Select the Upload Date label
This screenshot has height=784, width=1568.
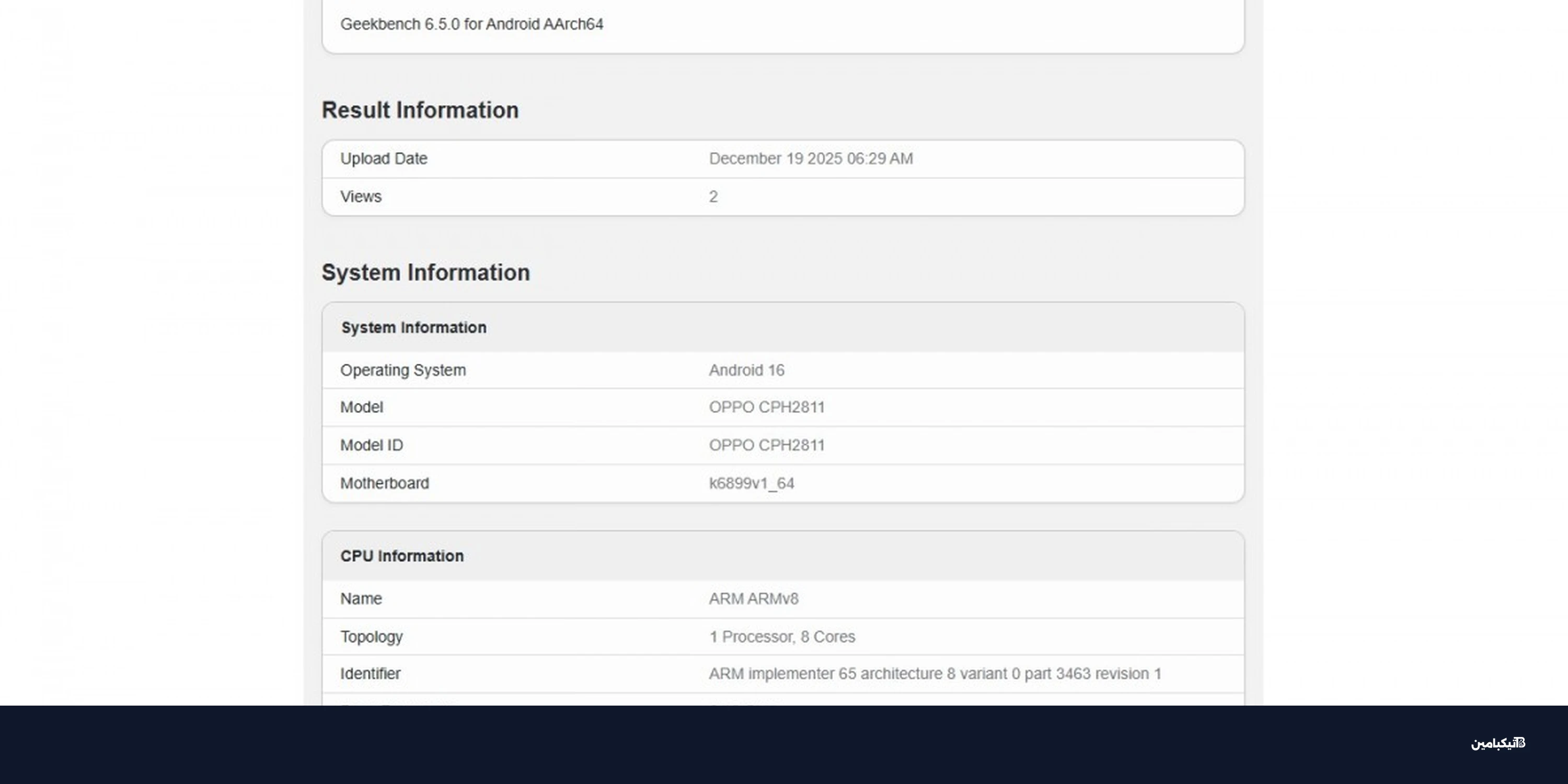click(384, 159)
